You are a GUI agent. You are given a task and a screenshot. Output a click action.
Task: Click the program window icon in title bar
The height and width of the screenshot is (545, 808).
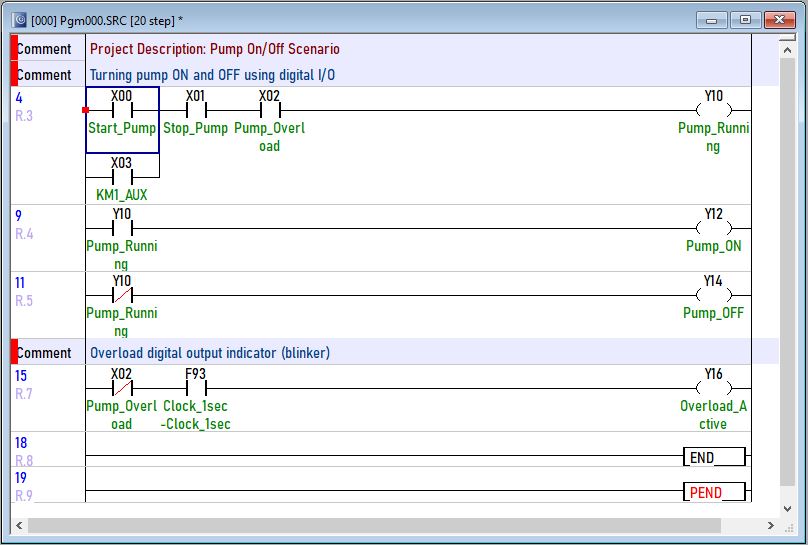point(20,21)
